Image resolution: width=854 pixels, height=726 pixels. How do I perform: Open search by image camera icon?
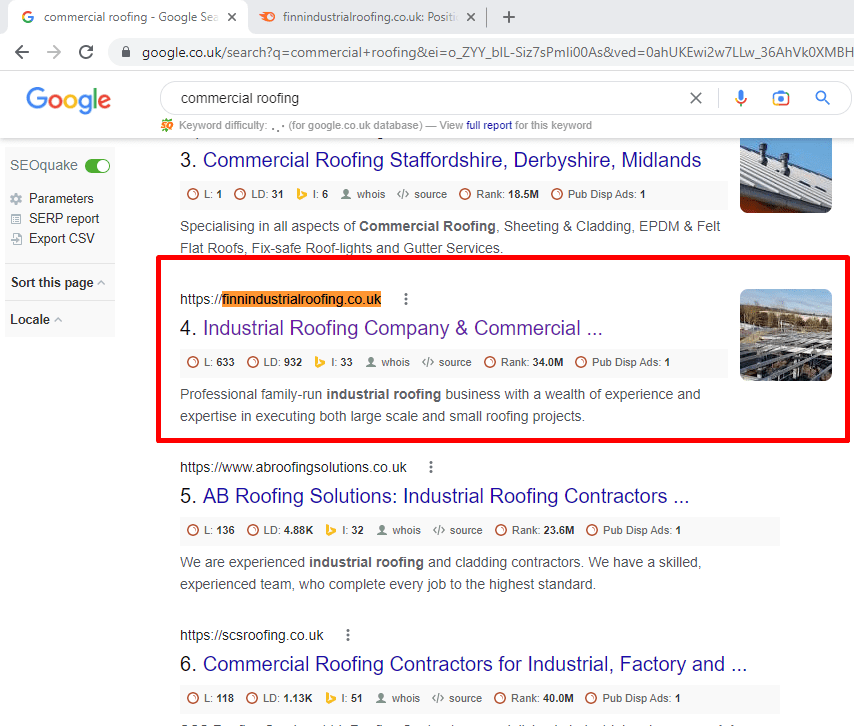780,98
